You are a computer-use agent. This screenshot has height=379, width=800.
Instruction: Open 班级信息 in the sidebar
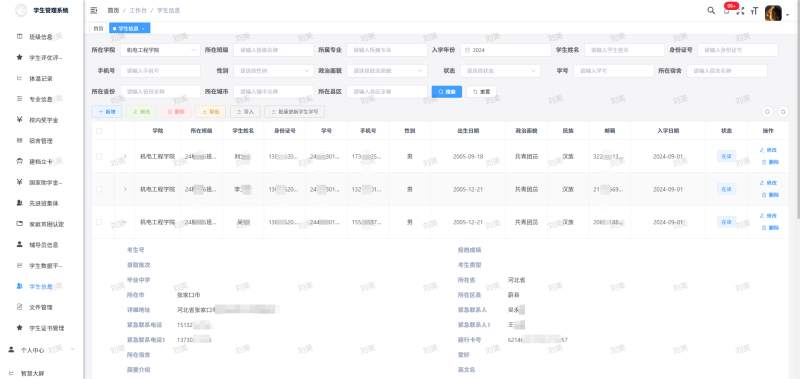pos(41,37)
